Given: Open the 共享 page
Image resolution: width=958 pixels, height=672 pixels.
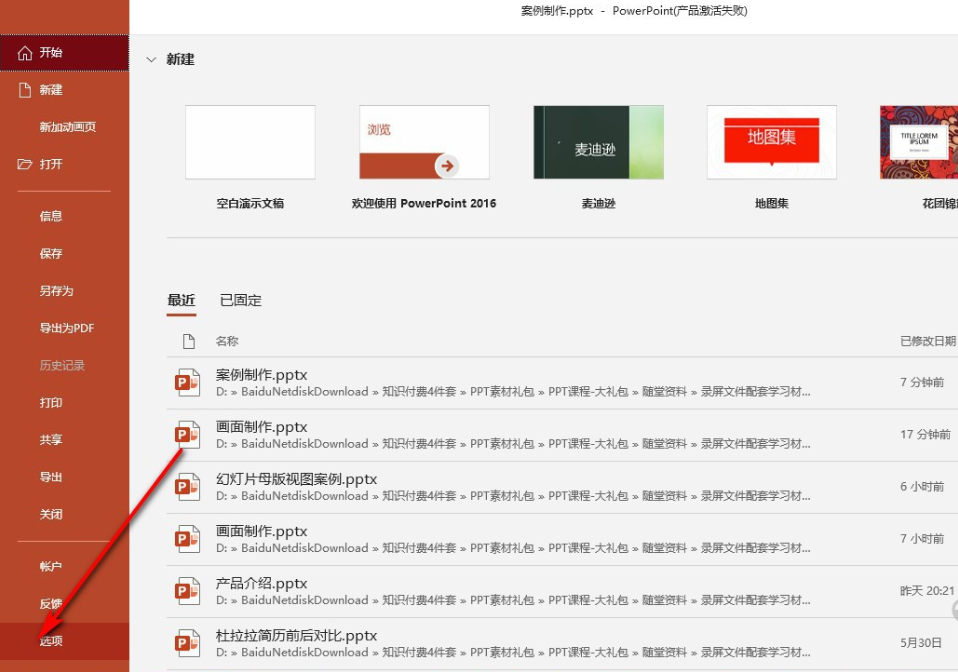Looking at the screenshot, I should point(64,440).
